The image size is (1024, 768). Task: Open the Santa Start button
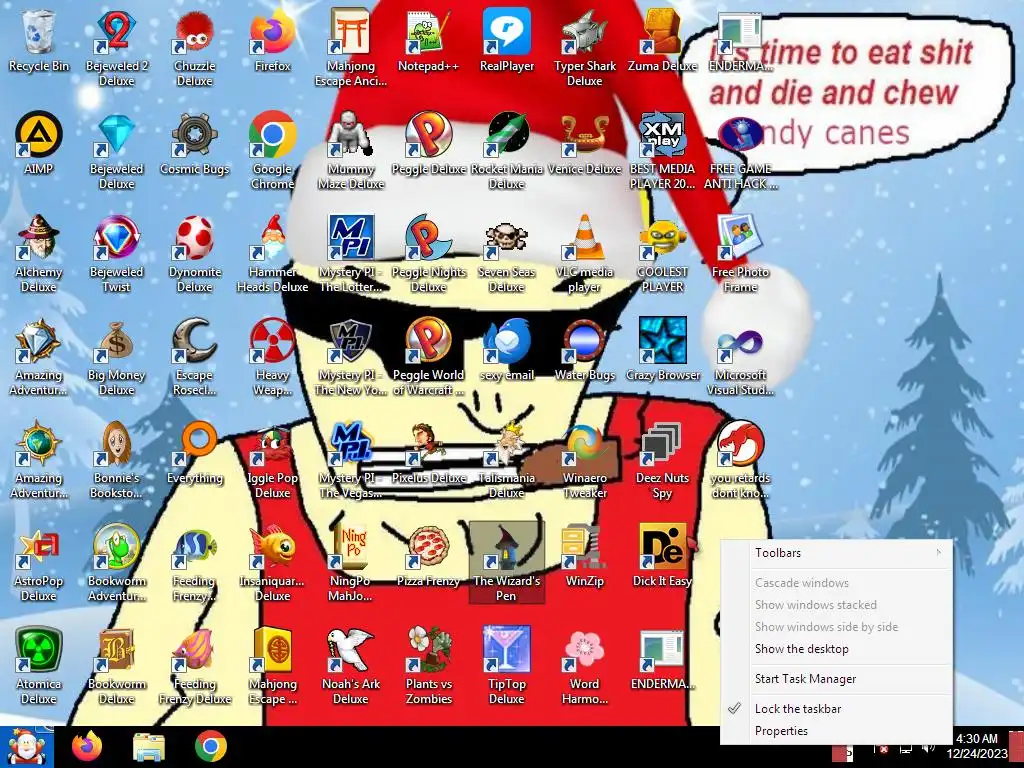pos(26,747)
